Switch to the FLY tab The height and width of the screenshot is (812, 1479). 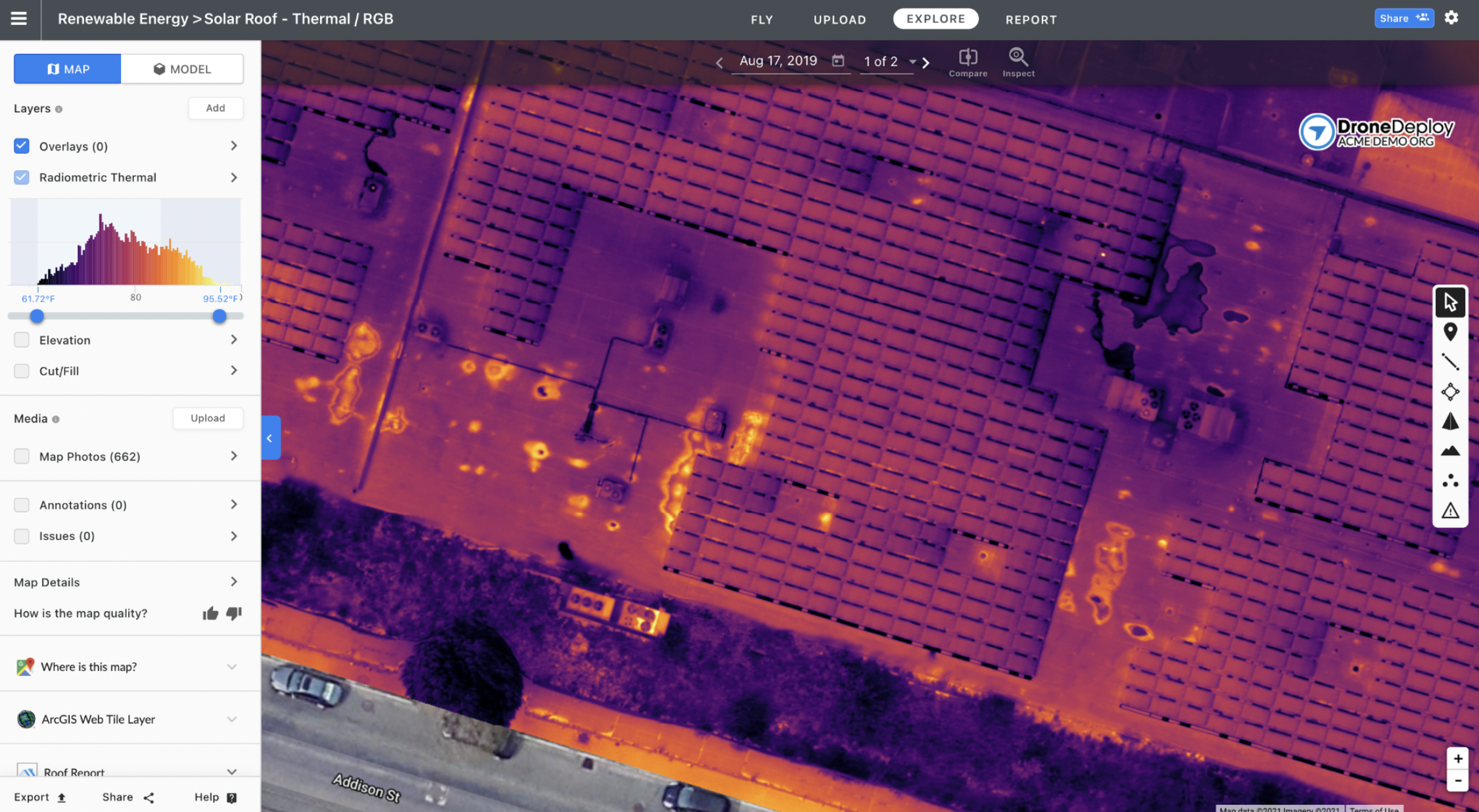pyautogui.click(x=762, y=20)
